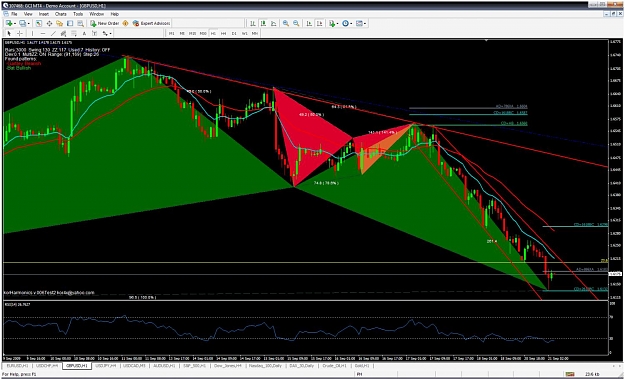Switch to line chart display icon
The image size is (625, 379).
[x=273, y=24]
